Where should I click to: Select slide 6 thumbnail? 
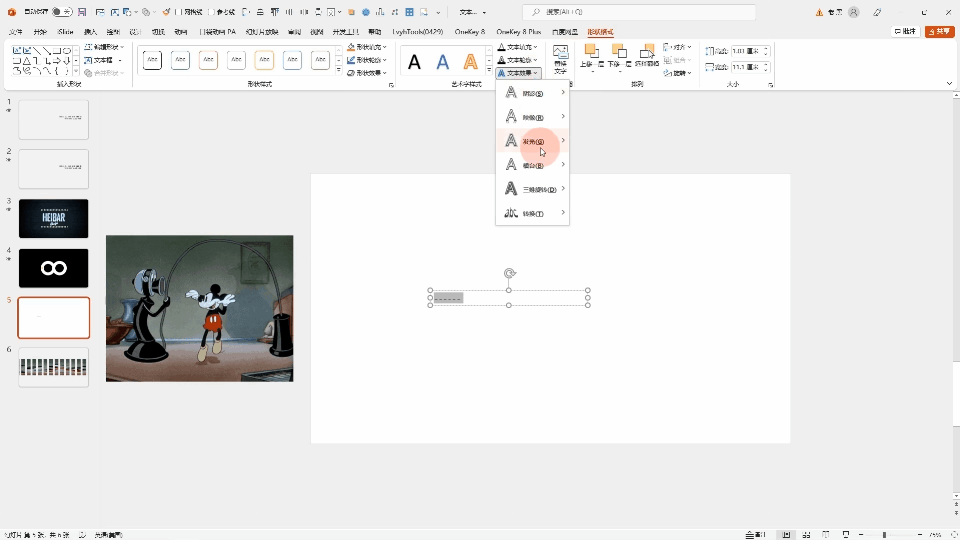53,367
